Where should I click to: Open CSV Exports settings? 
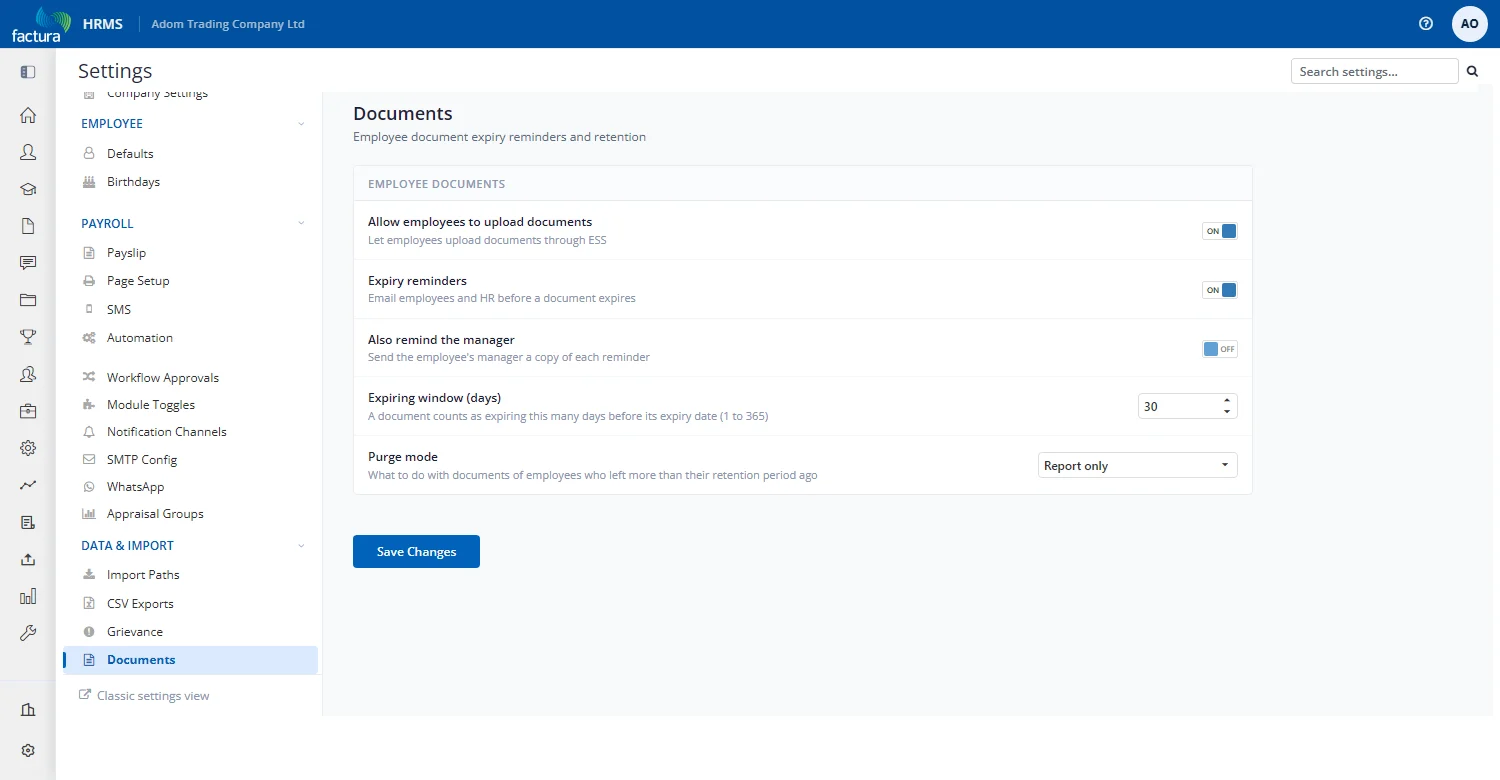[x=140, y=604]
